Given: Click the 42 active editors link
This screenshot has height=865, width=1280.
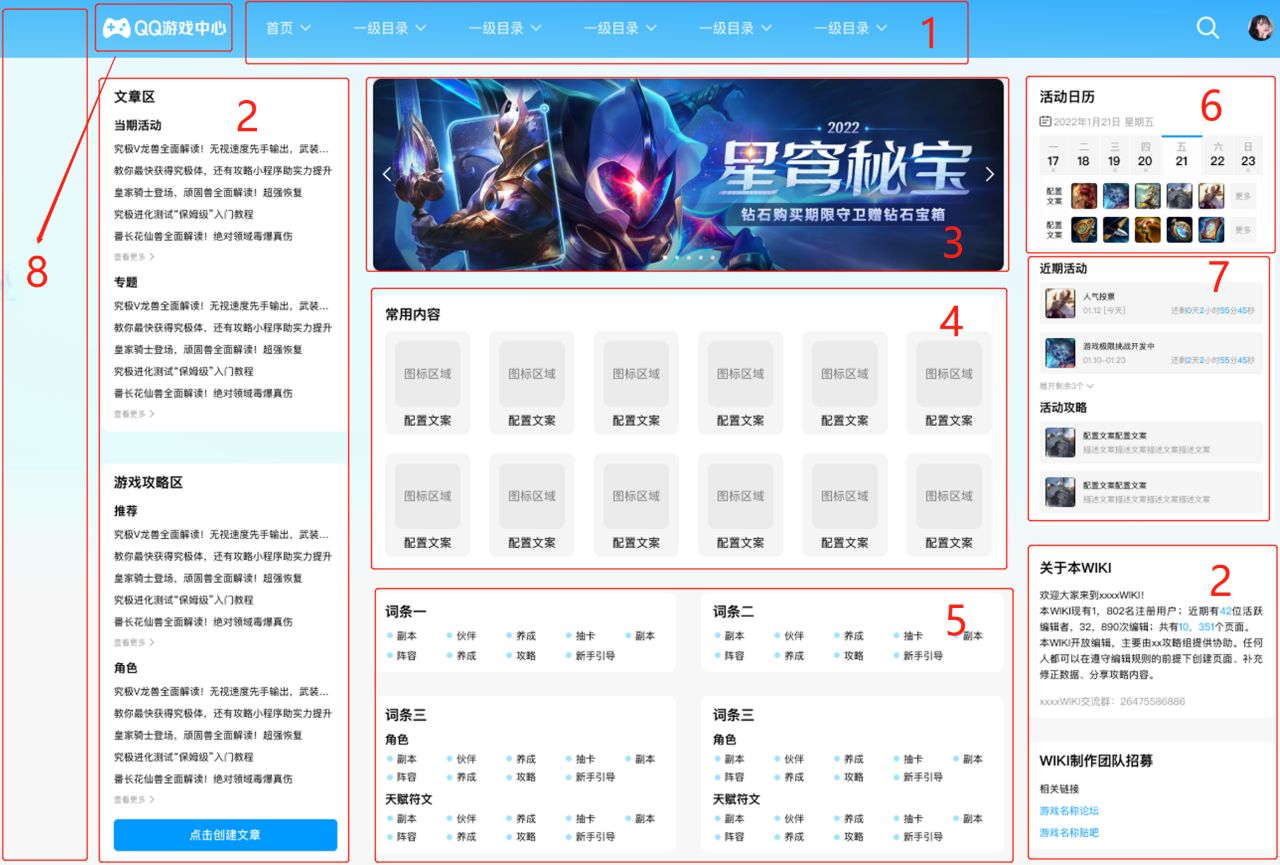Looking at the screenshot, I should (1226, 611).
